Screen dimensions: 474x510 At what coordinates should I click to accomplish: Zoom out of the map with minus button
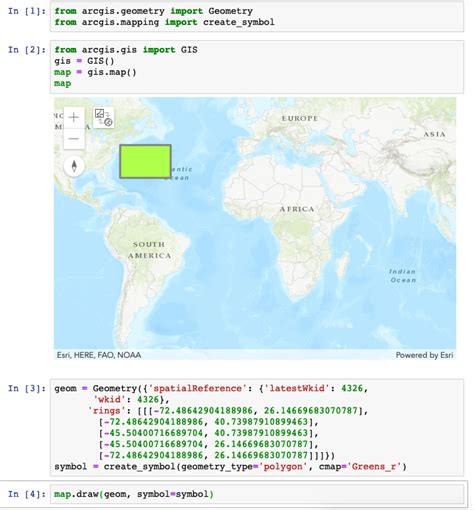(x=74, y=139)
